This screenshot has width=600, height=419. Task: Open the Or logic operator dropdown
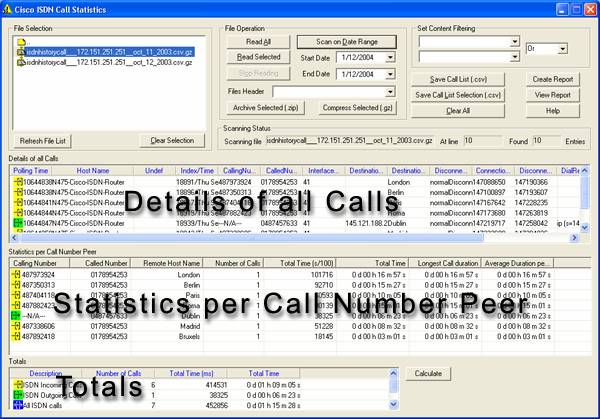(x=562, y=48)
